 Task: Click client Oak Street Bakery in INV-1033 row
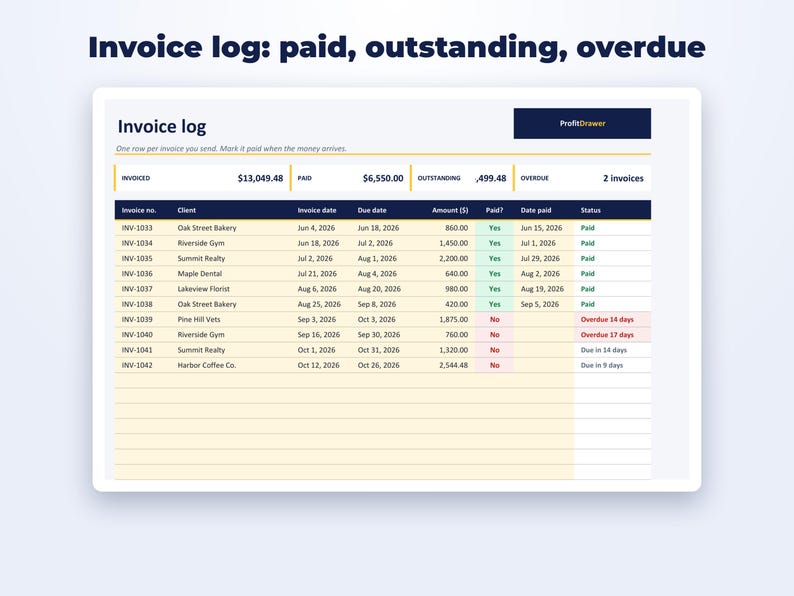(207, 228)
